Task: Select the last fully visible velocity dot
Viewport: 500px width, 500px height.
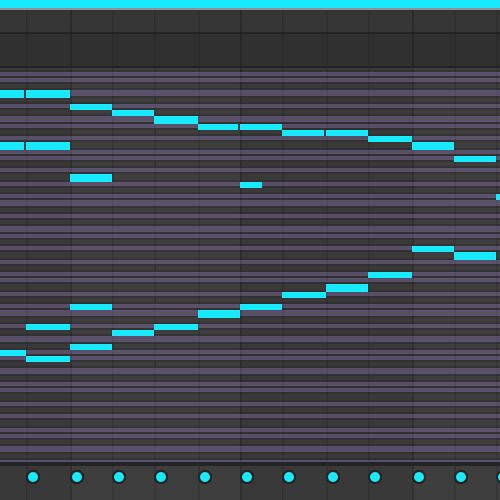Action: coord(461,477)
